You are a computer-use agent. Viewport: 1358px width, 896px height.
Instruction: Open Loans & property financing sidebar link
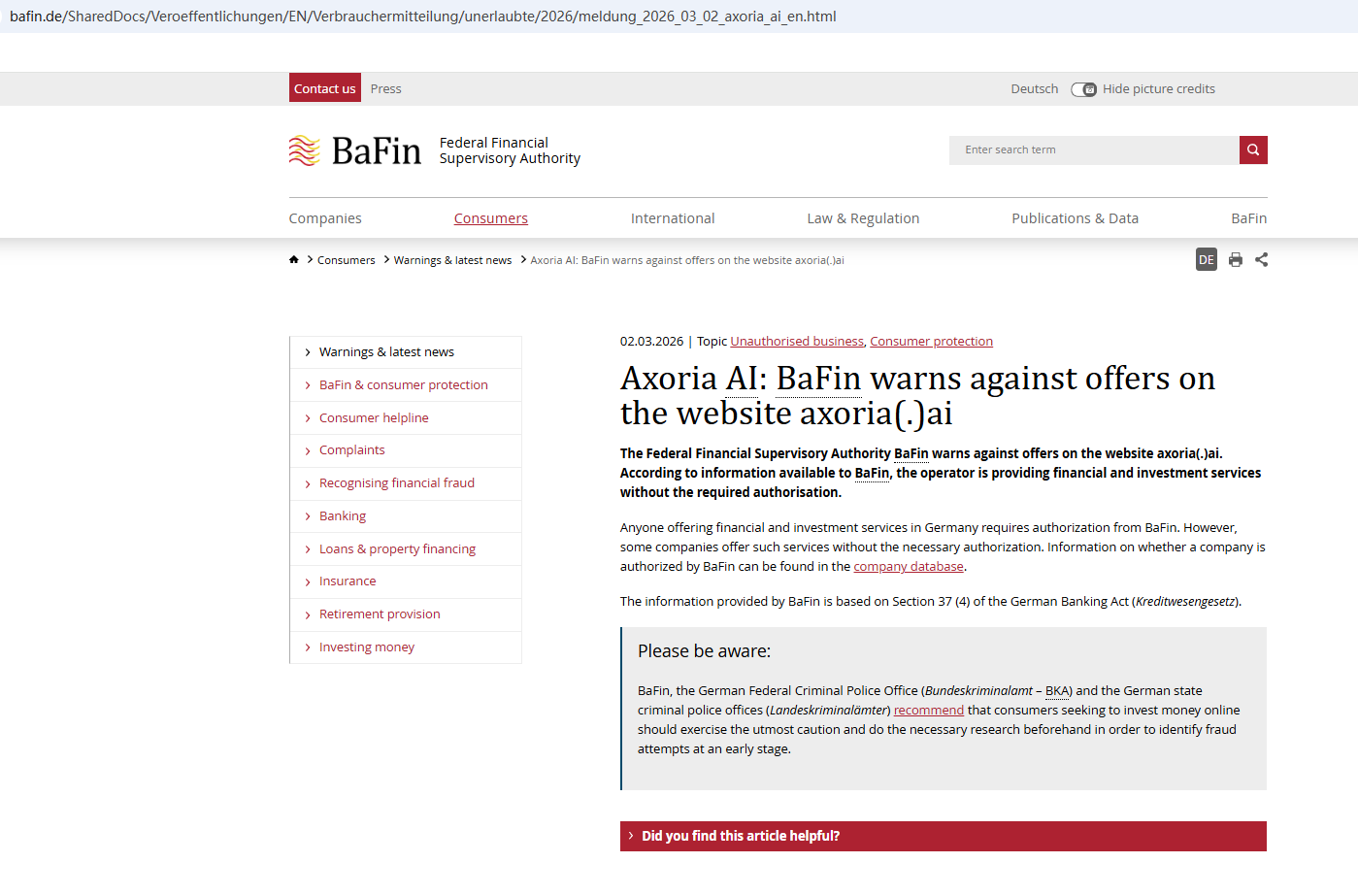click(398, 549)
